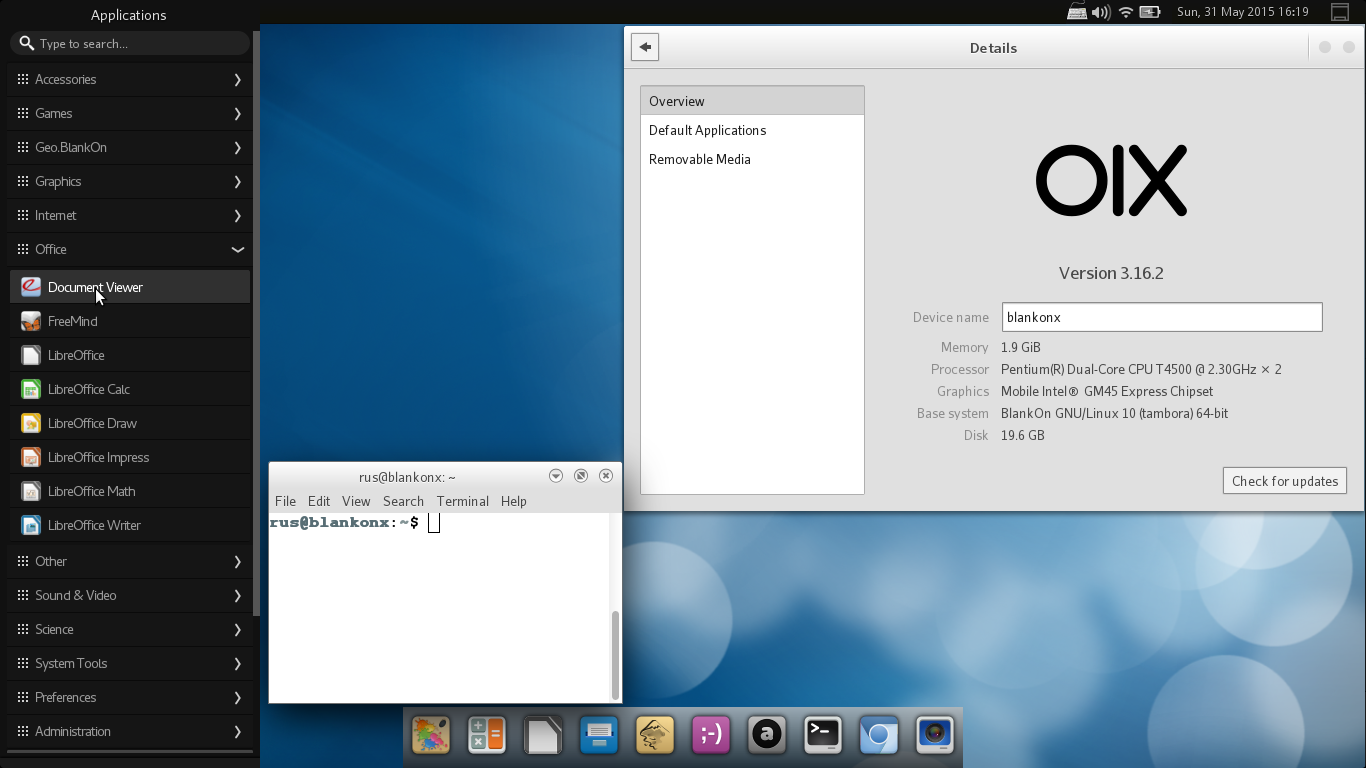Launch LibreOffice Writer

(x=130, y=525)
